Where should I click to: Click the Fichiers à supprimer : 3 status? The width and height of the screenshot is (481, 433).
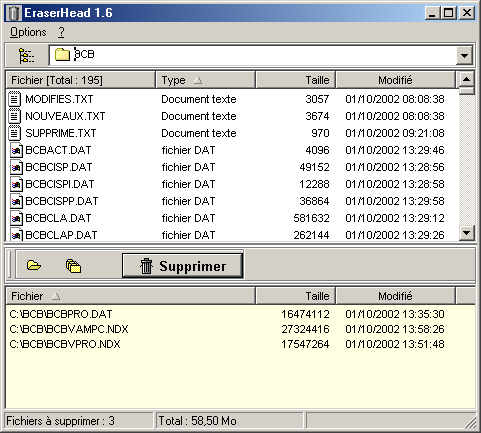(x=79, y=421)
